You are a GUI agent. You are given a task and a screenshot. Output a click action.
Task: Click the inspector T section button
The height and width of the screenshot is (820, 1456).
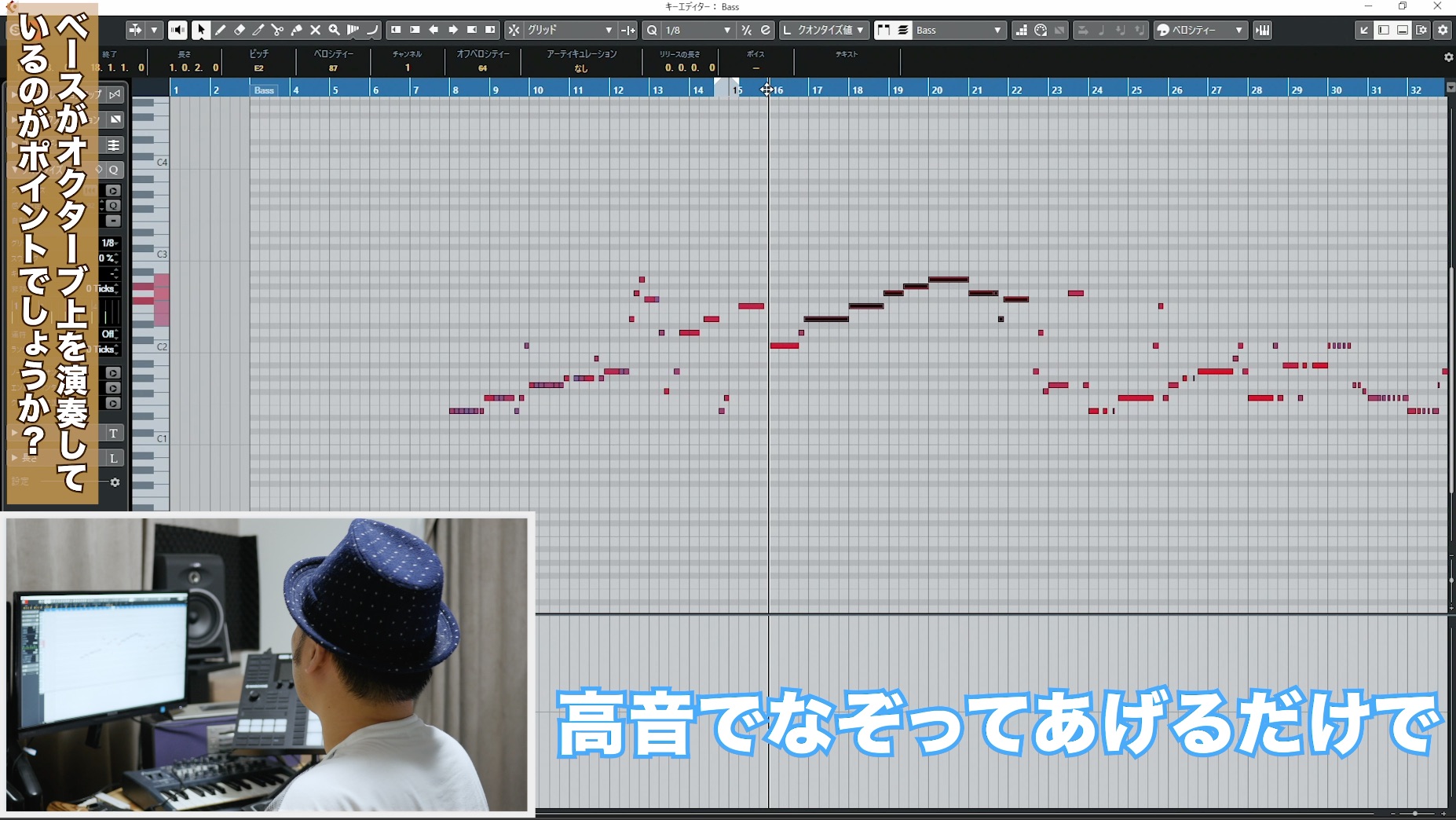[114, 434]
